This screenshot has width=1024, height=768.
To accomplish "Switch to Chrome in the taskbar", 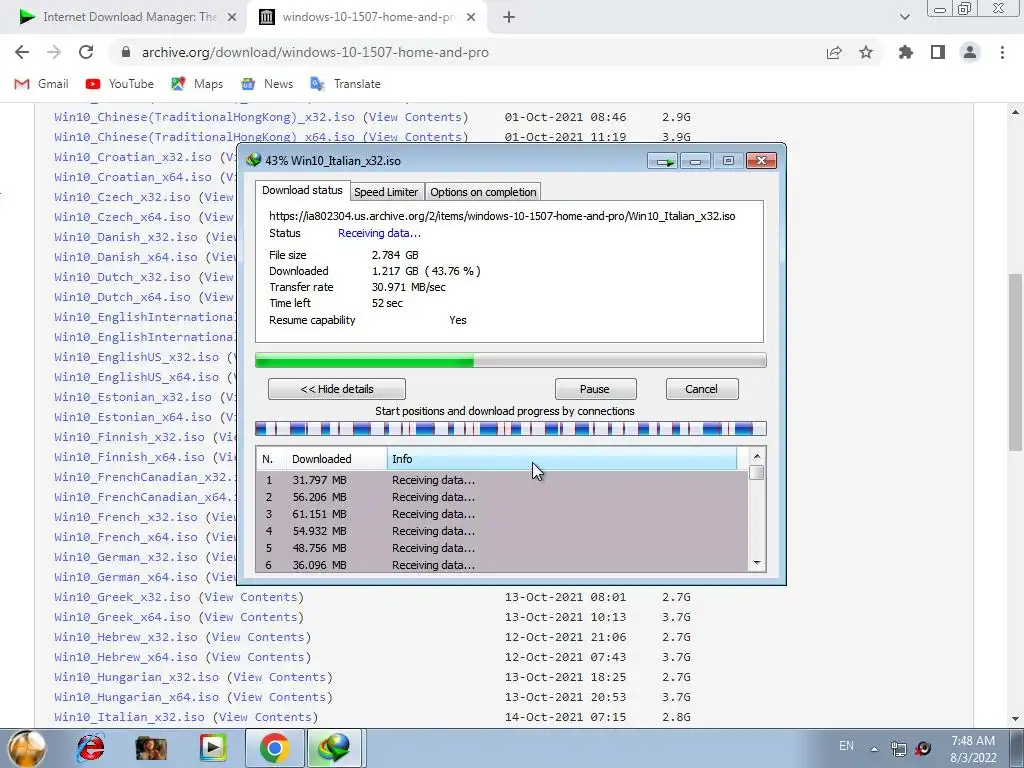I will coord(274,748).
